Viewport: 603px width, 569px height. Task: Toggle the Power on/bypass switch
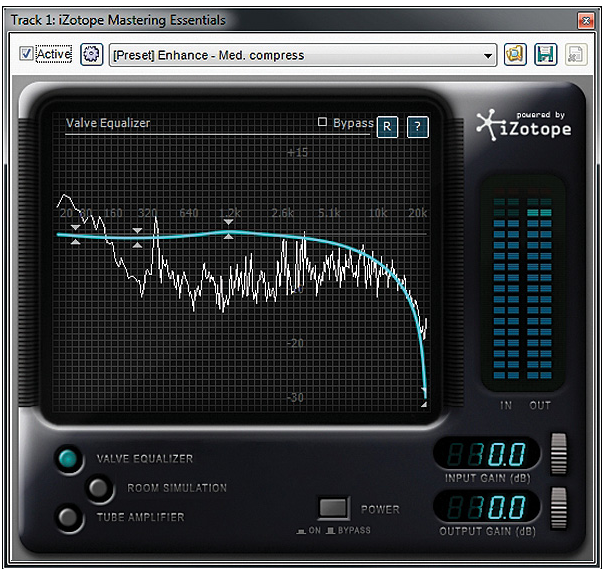point(333,507)
